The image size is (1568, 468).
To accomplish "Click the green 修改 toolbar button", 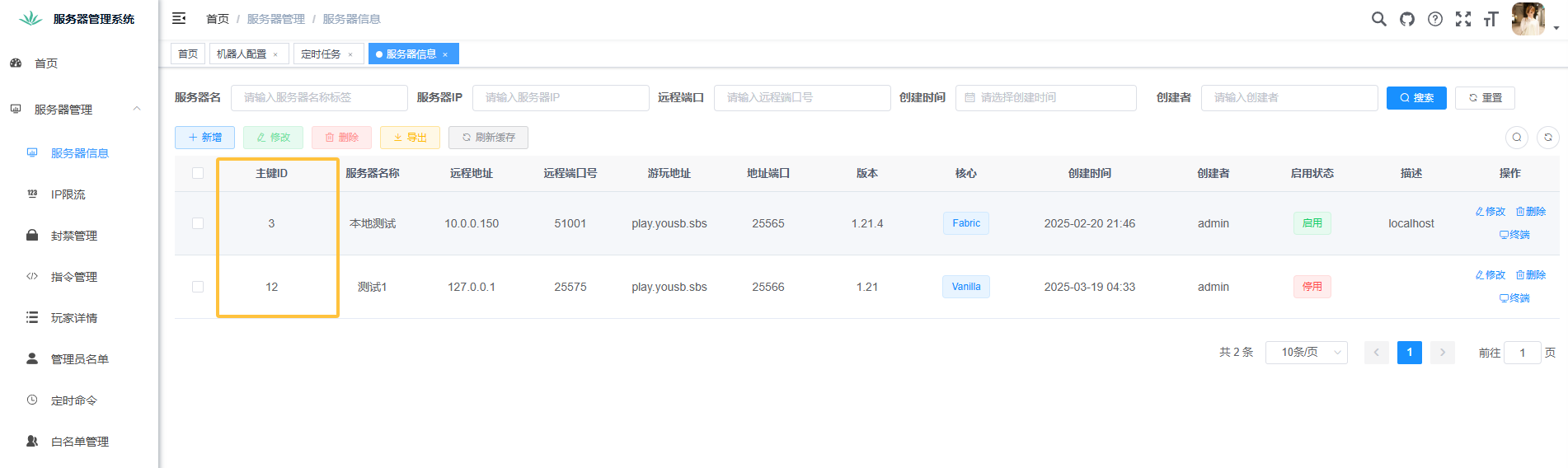I will tap(273, 138).
